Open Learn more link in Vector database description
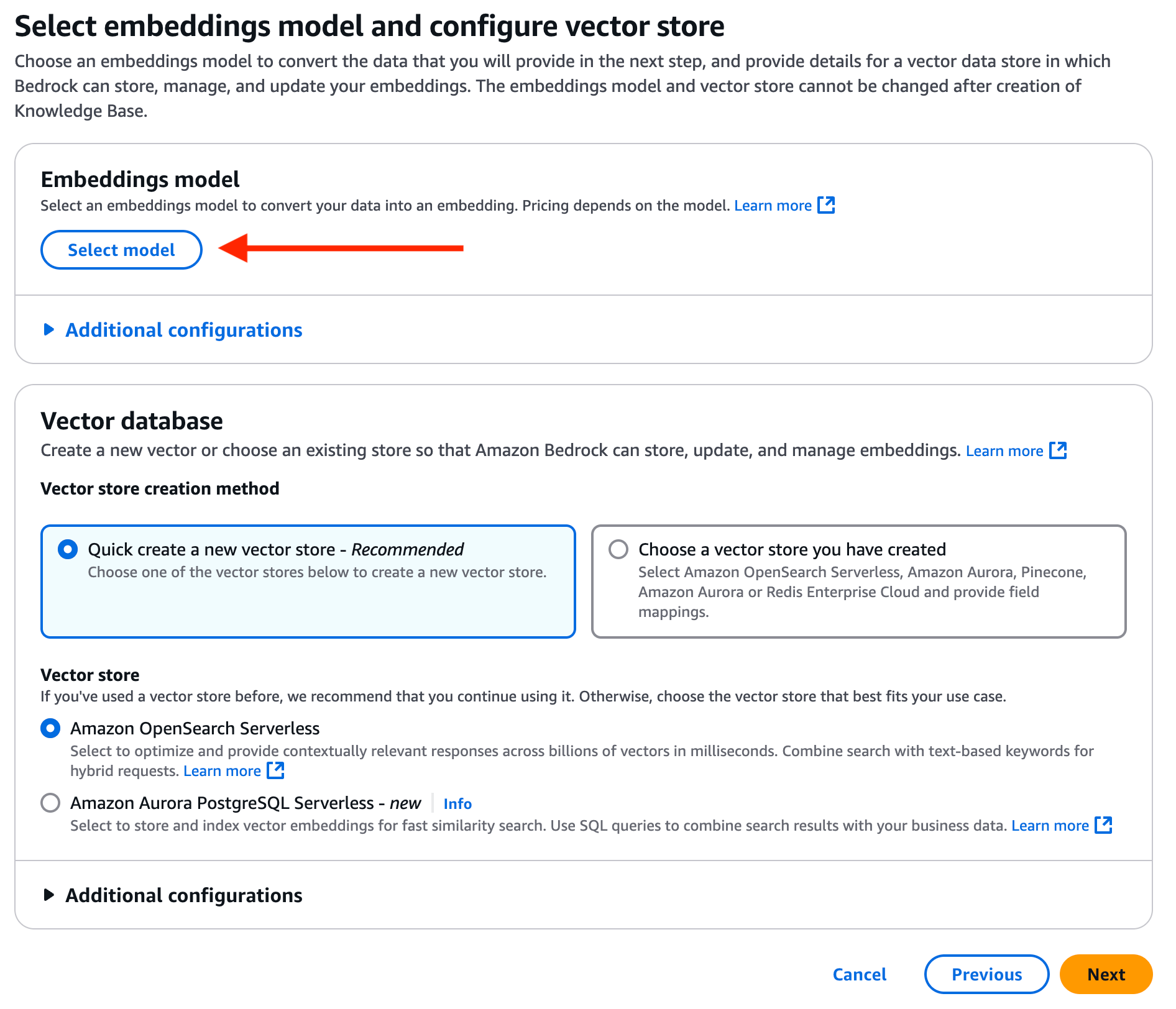The height and width of the screenshot is (1009, 1176). [x=1004, y=451]
